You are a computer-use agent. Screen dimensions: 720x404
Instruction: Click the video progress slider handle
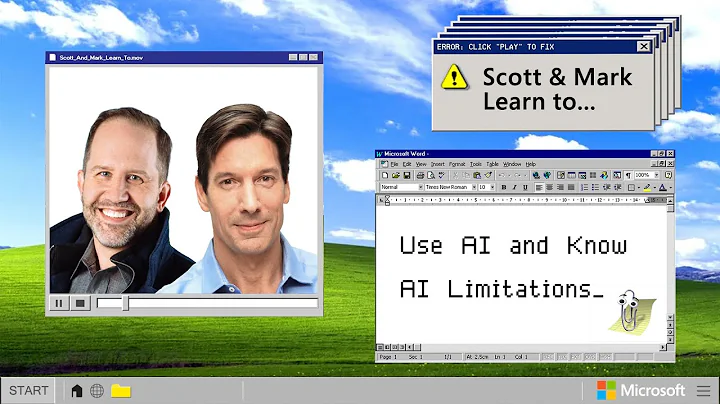125,303
